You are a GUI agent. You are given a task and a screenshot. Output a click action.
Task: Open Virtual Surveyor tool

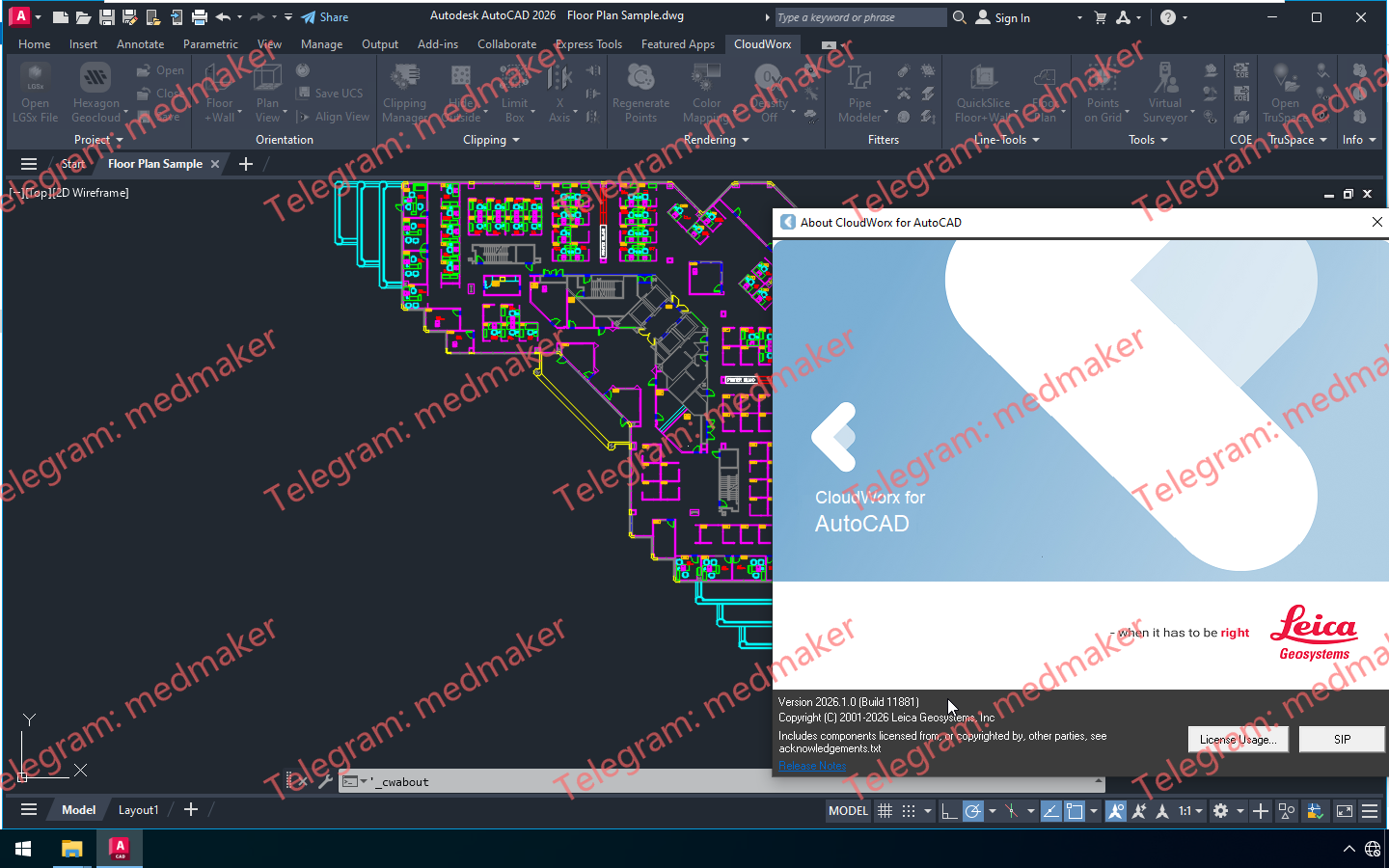1165,93
